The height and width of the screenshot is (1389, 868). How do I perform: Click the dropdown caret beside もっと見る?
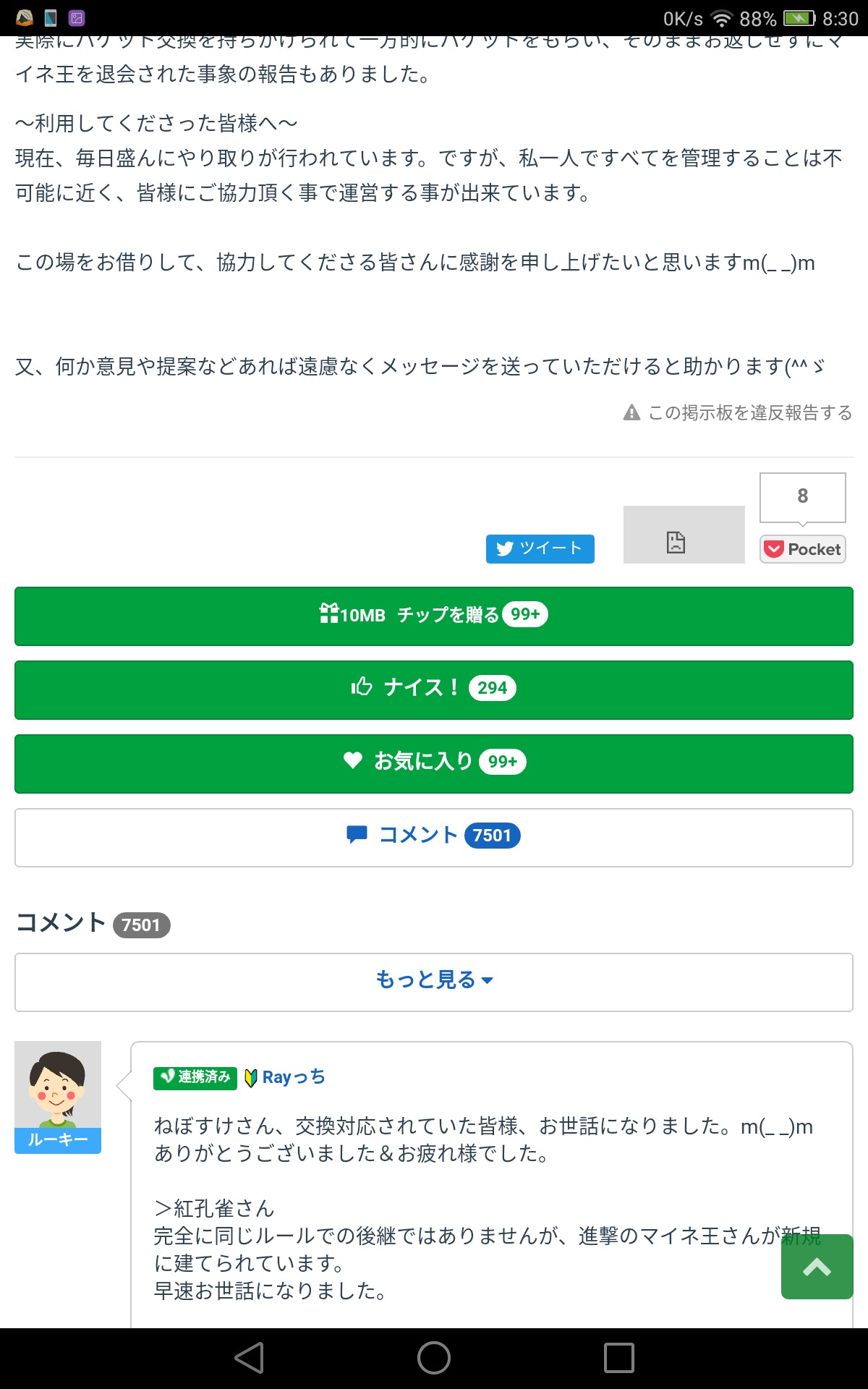coord(488,981)
